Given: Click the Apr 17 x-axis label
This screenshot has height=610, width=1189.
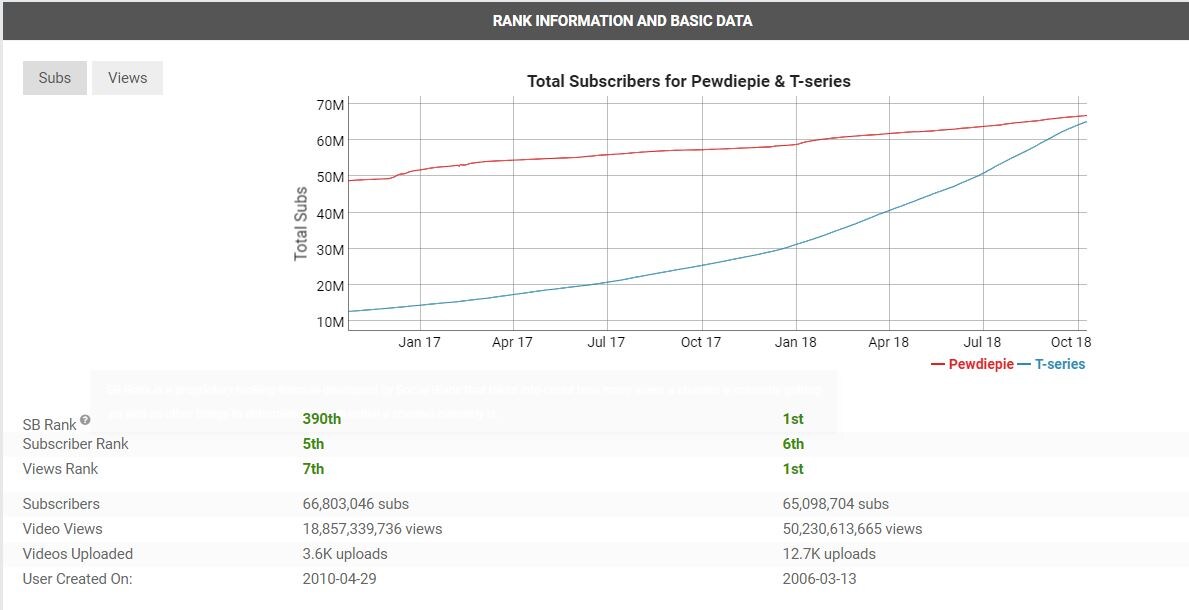Looking at the screenshot, I should click(x=512, y=342).
